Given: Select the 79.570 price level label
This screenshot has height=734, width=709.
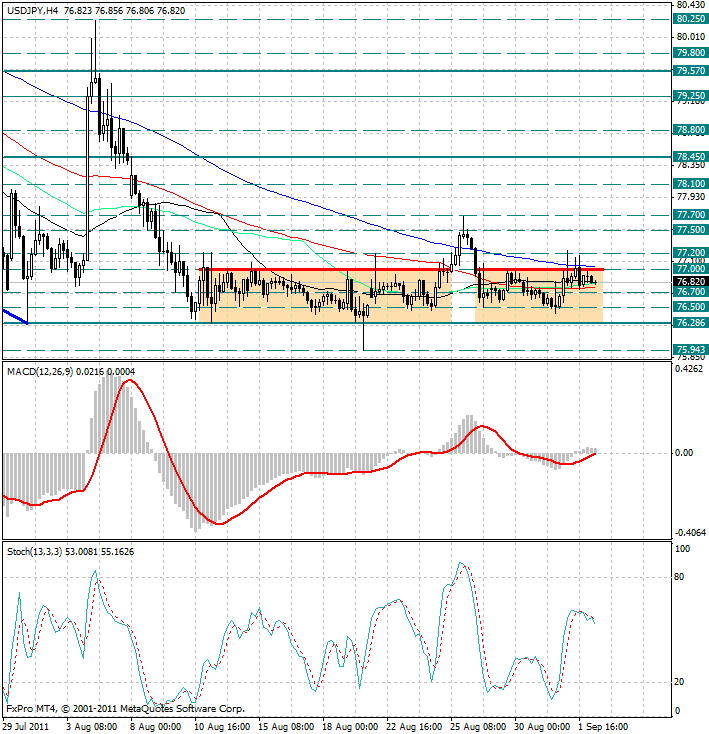Looking at the screenshot, I should [689, 71].
